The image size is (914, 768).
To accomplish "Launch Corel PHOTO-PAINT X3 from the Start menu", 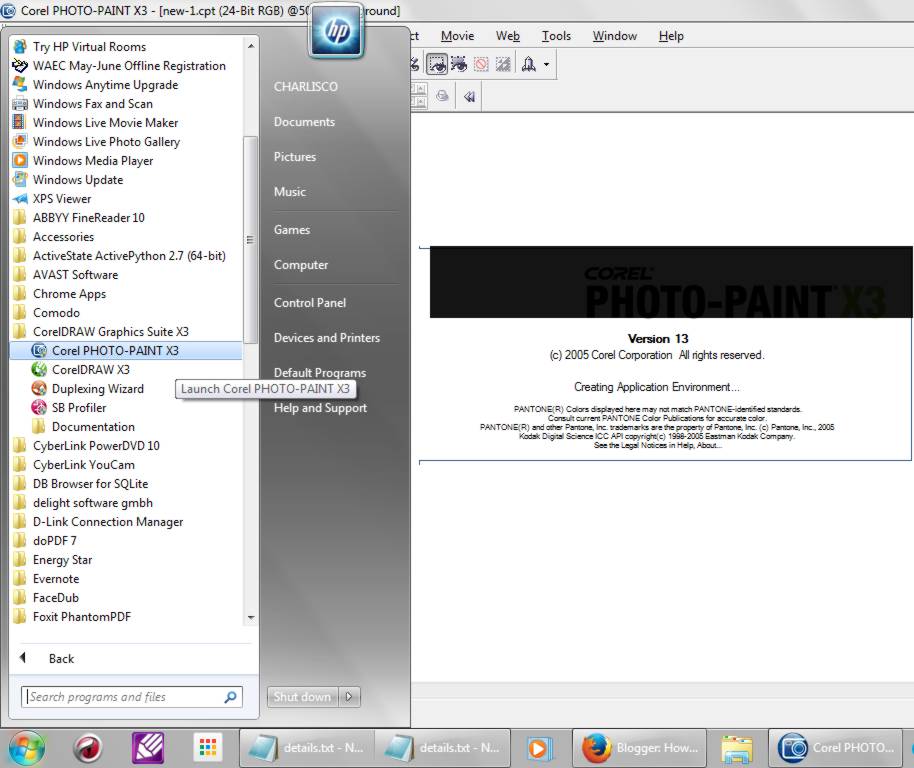I will (x=113, y=350).
